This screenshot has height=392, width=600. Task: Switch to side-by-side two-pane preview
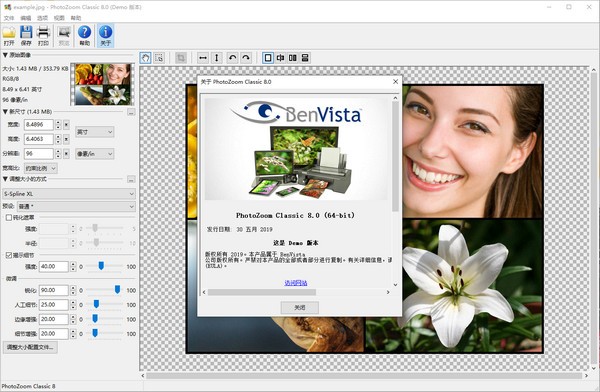pos(293,58)
